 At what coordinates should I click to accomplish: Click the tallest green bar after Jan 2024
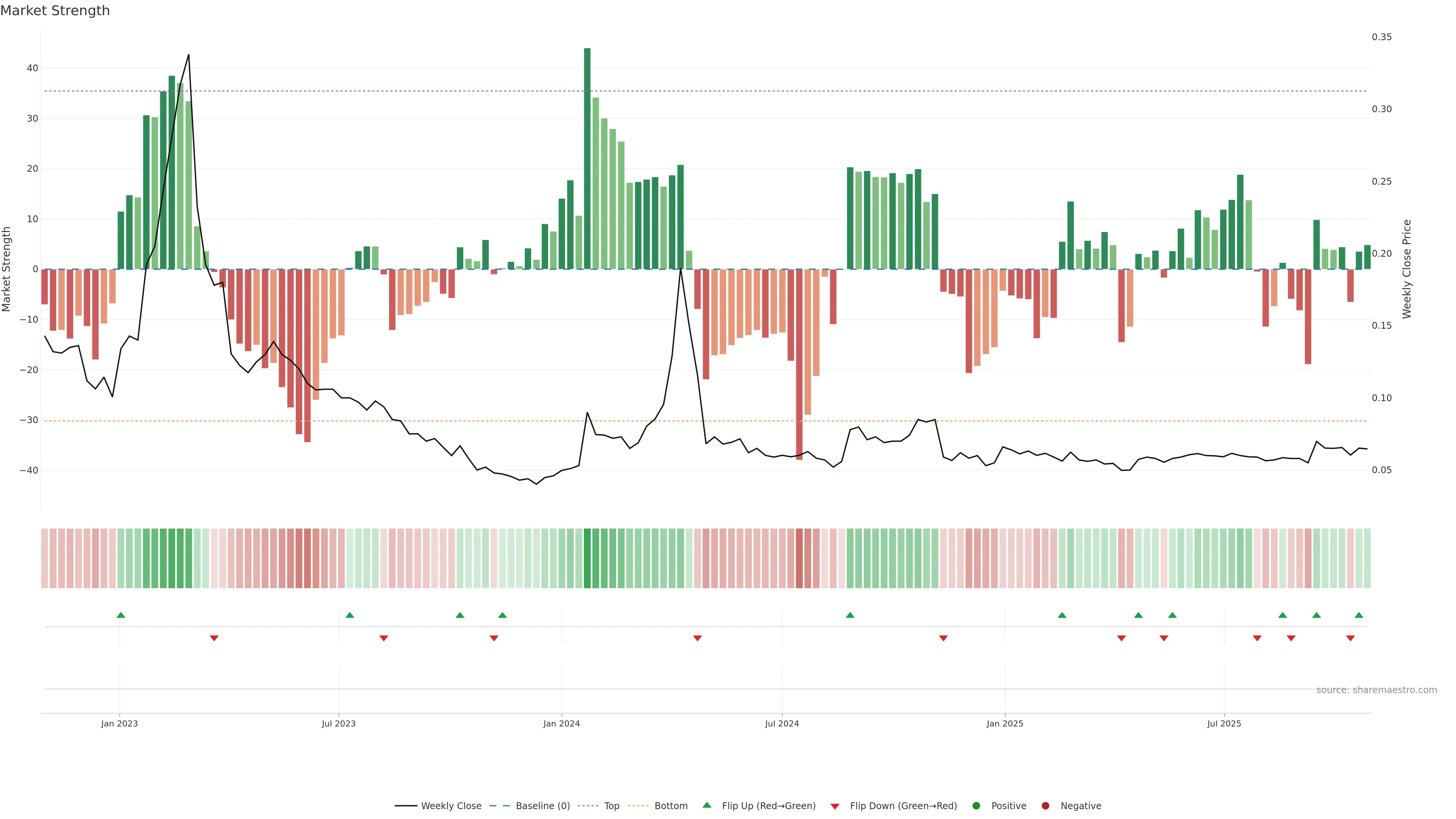pyautogui.click(x=587, y=158)
